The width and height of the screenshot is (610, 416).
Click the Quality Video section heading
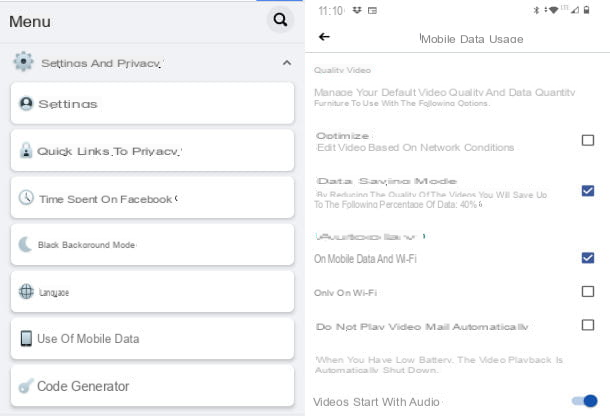click(342, 70)
